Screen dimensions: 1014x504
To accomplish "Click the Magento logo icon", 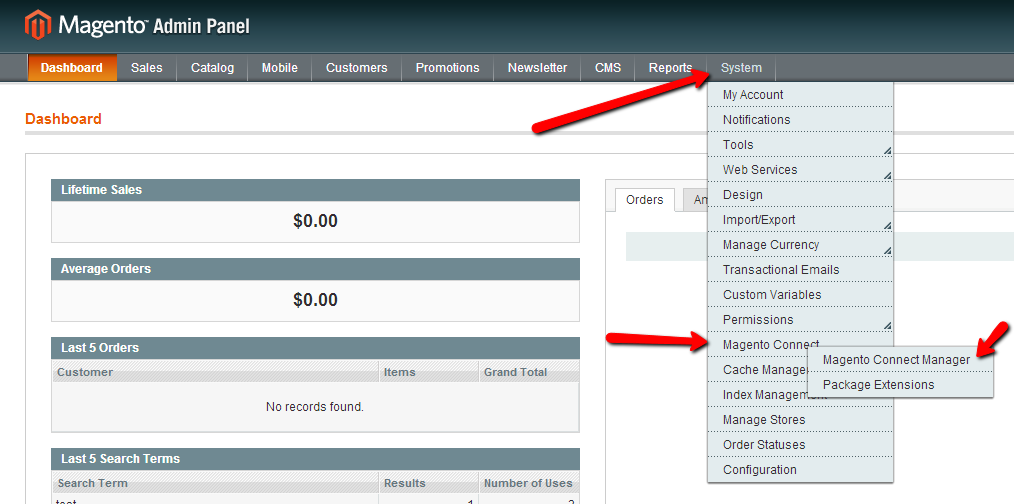I will tap(38, 25).
